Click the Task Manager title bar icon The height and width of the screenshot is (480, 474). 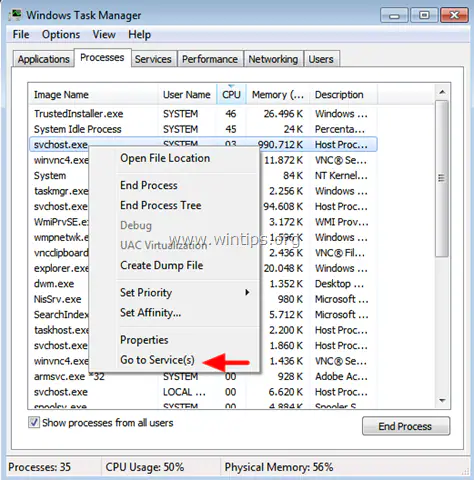(15, 15)
